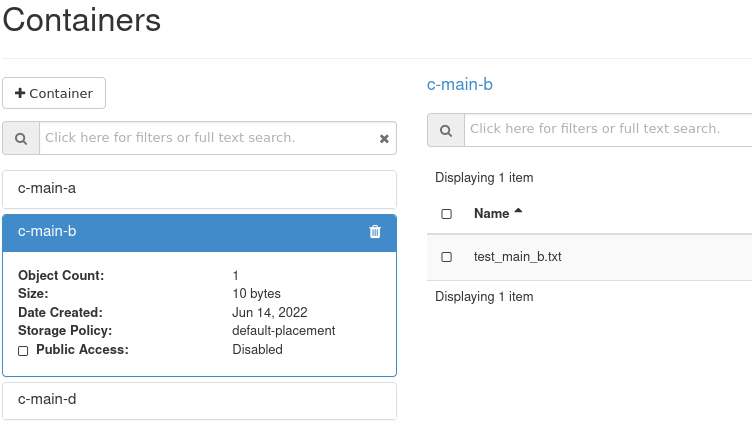Expand the c-main-d container

point(199,400)
